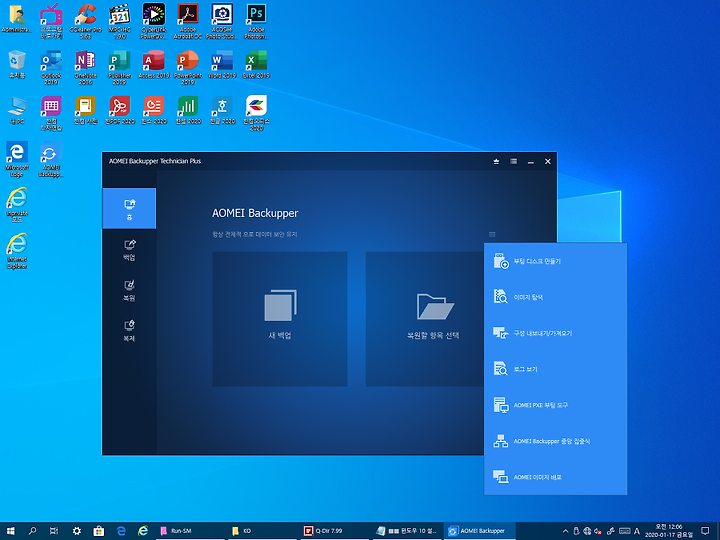The image size is (720, 540).
Task: Open the Action Center notification icon
Action: pyautogui.click(x=706, y=531)
